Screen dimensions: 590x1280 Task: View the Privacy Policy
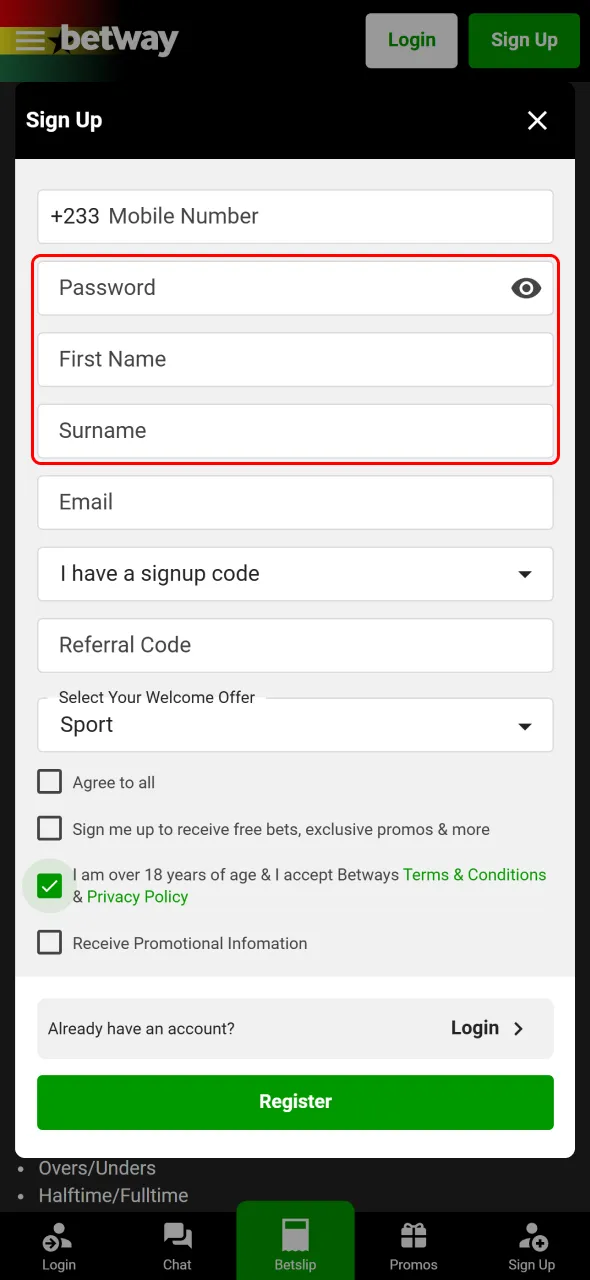point(137,896)
